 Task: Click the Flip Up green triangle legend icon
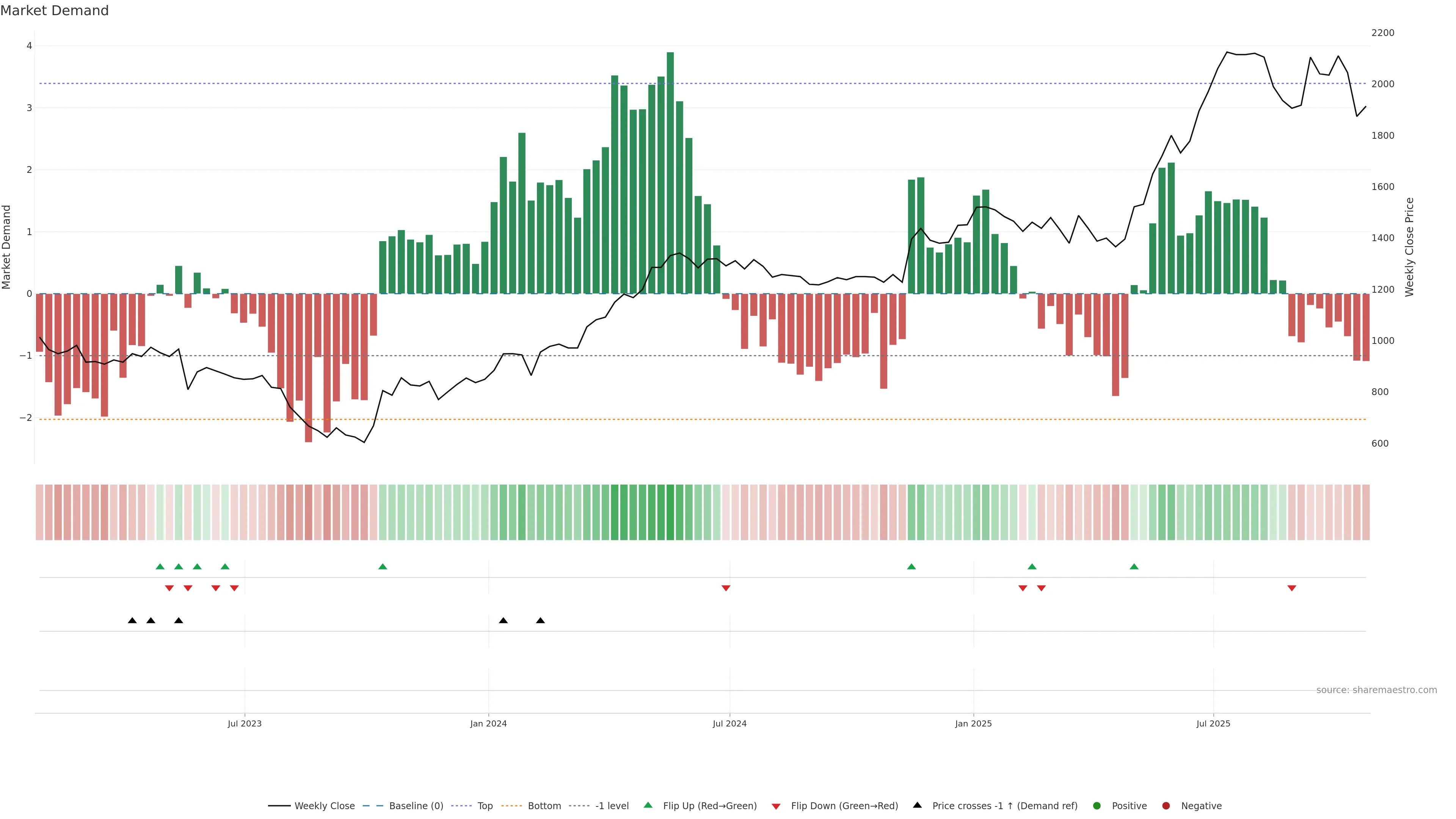[648, 805]
